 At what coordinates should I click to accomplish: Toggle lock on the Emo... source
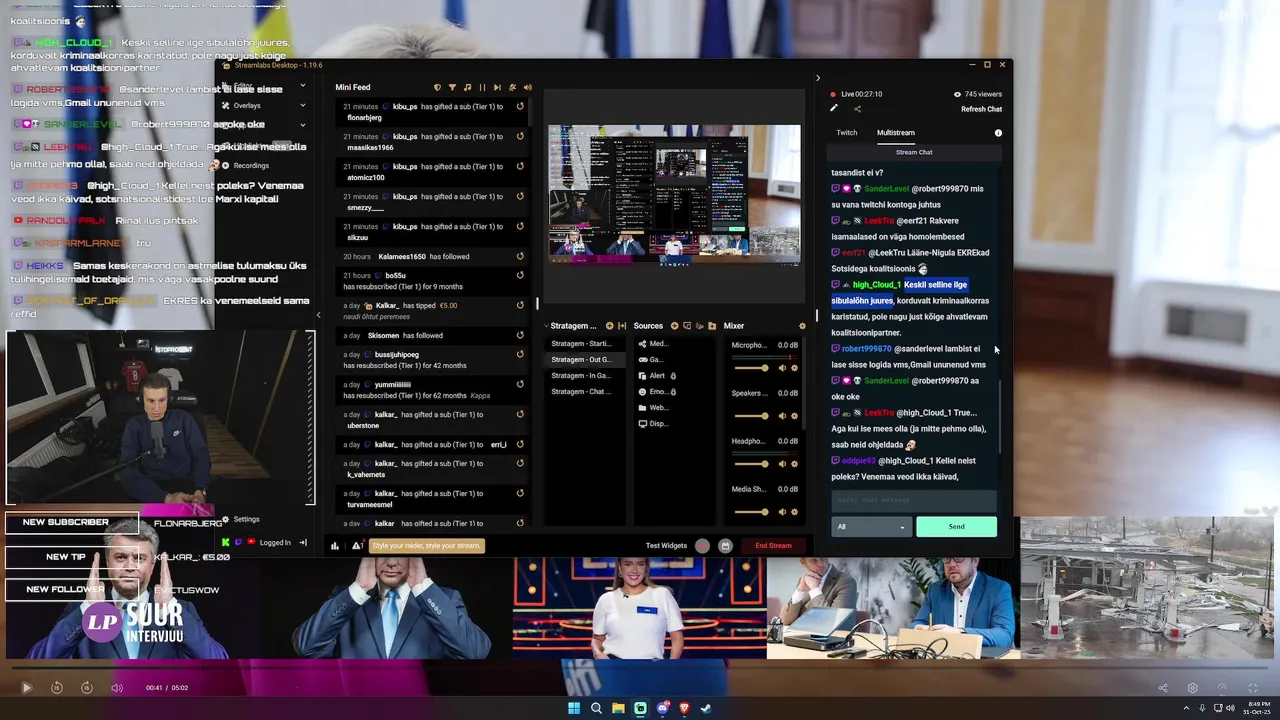(673, 392)
